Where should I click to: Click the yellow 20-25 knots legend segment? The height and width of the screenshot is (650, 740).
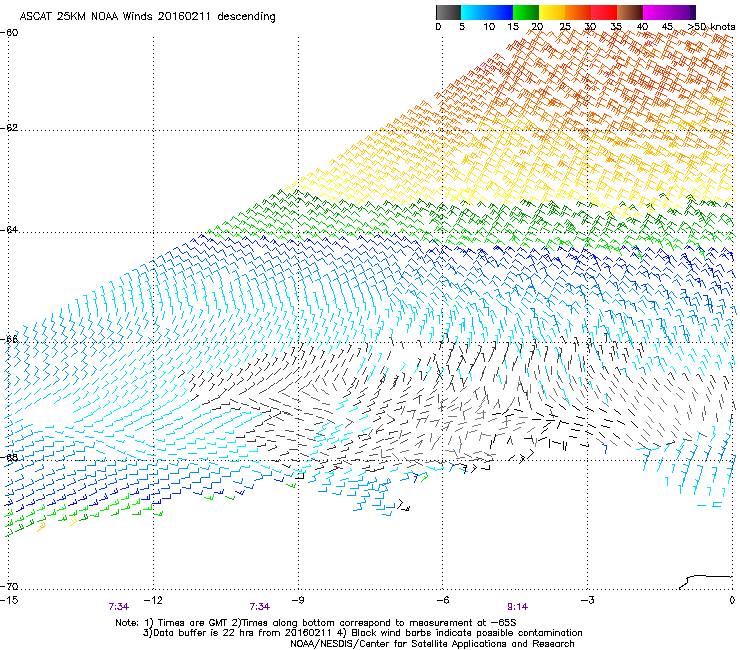pyautogui.click(x=552, y=12)
